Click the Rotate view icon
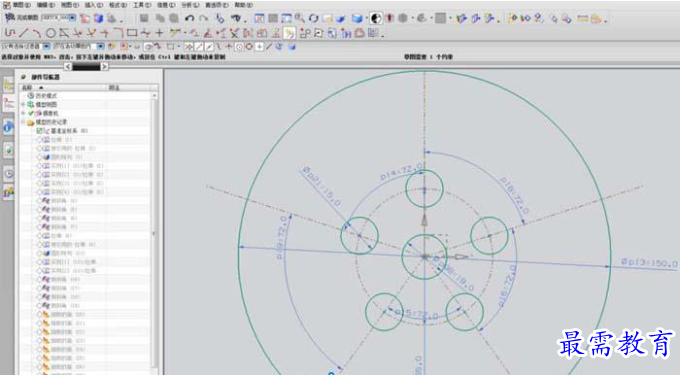The width and height of the screenshot is (681, 375). [313, 18]
